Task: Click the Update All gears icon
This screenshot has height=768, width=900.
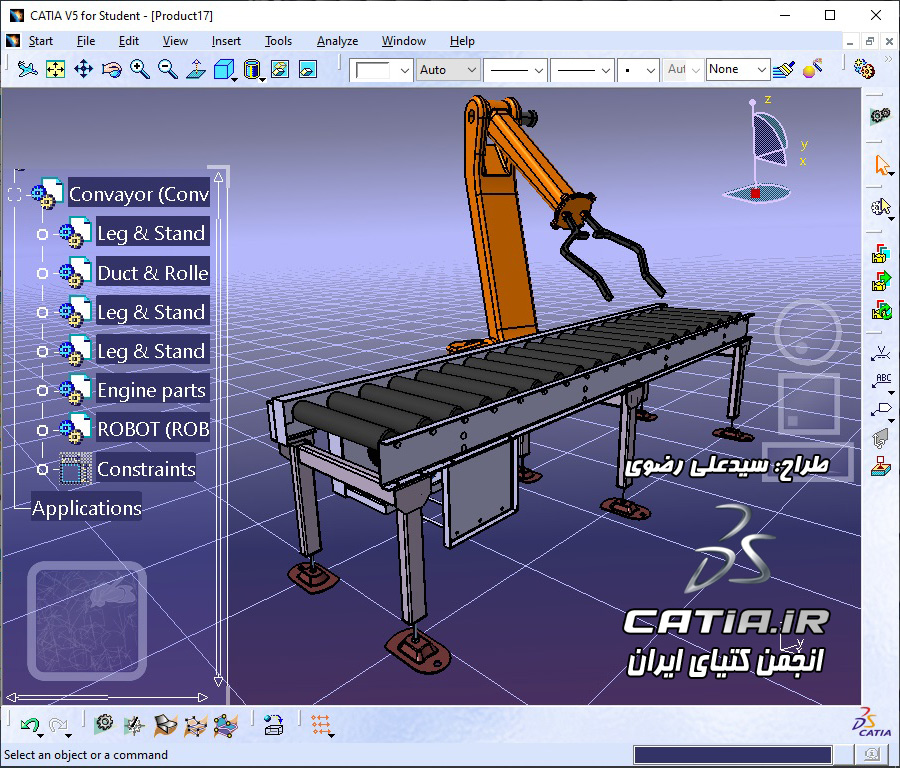Action: (879, 117)
